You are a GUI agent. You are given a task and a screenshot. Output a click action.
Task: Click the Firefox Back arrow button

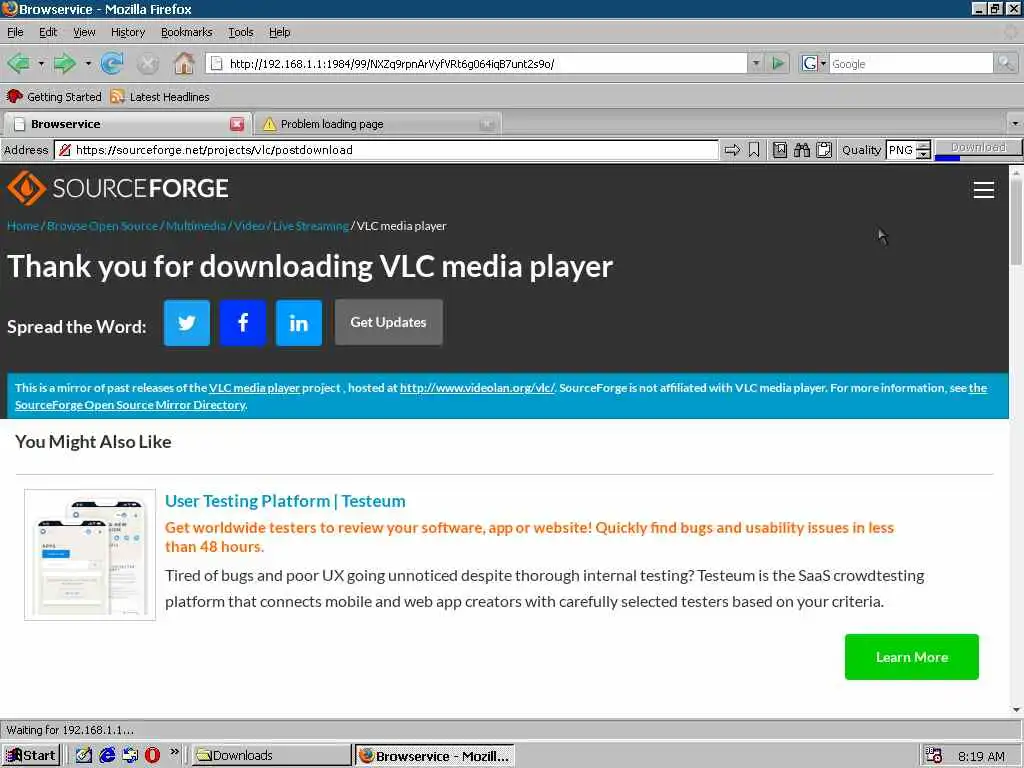click(18, 63)
